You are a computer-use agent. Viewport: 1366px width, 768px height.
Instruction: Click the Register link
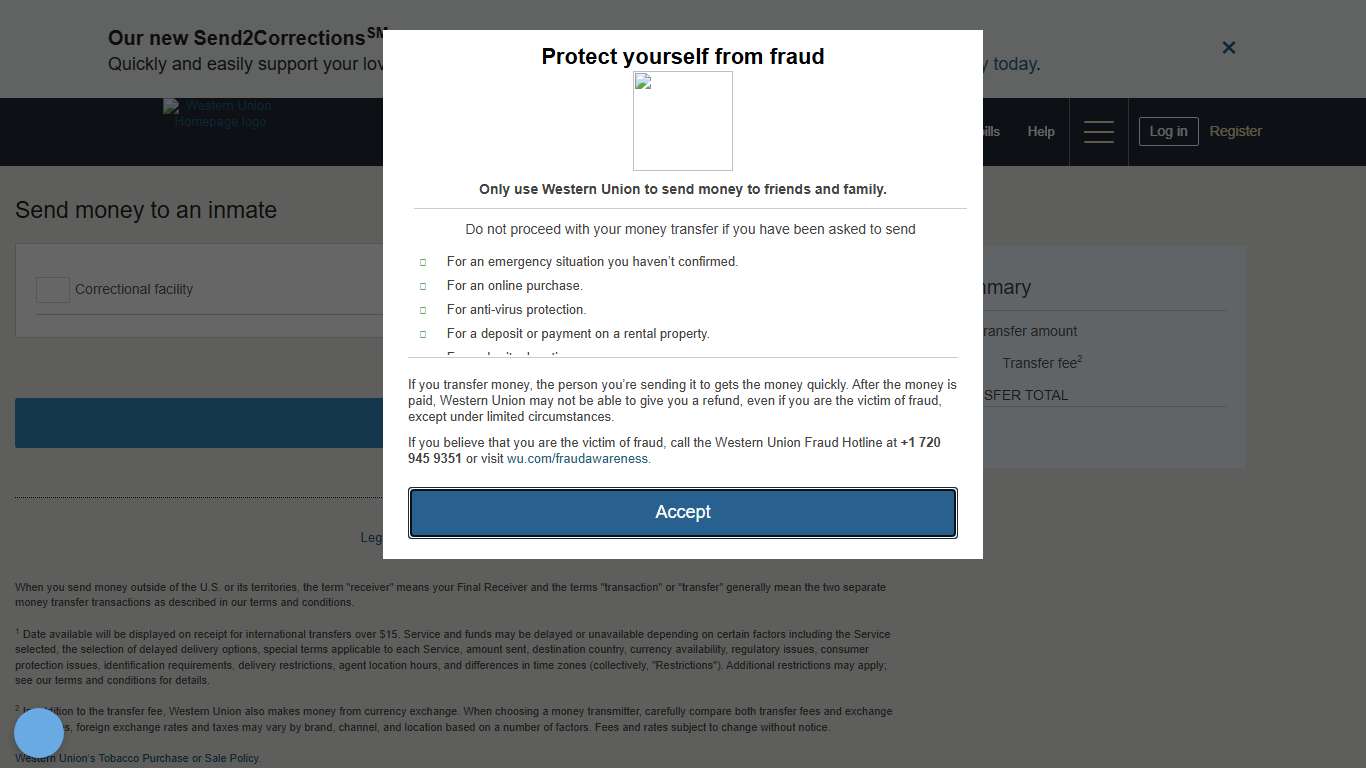tap(1235, 131)
